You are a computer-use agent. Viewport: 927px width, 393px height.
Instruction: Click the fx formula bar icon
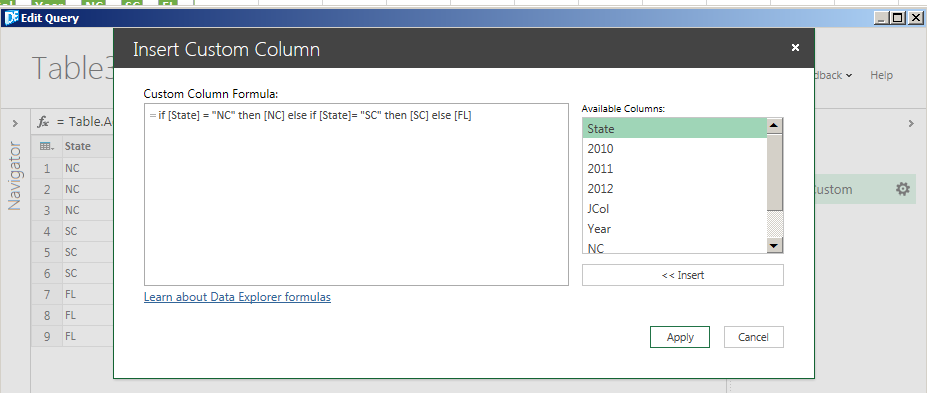point(43,122)
